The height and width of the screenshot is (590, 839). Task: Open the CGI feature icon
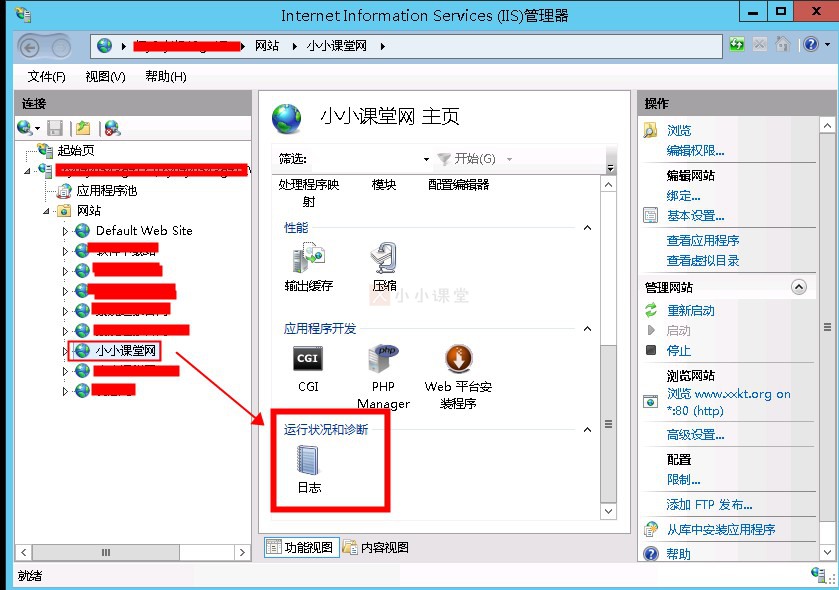coord(308,369)
